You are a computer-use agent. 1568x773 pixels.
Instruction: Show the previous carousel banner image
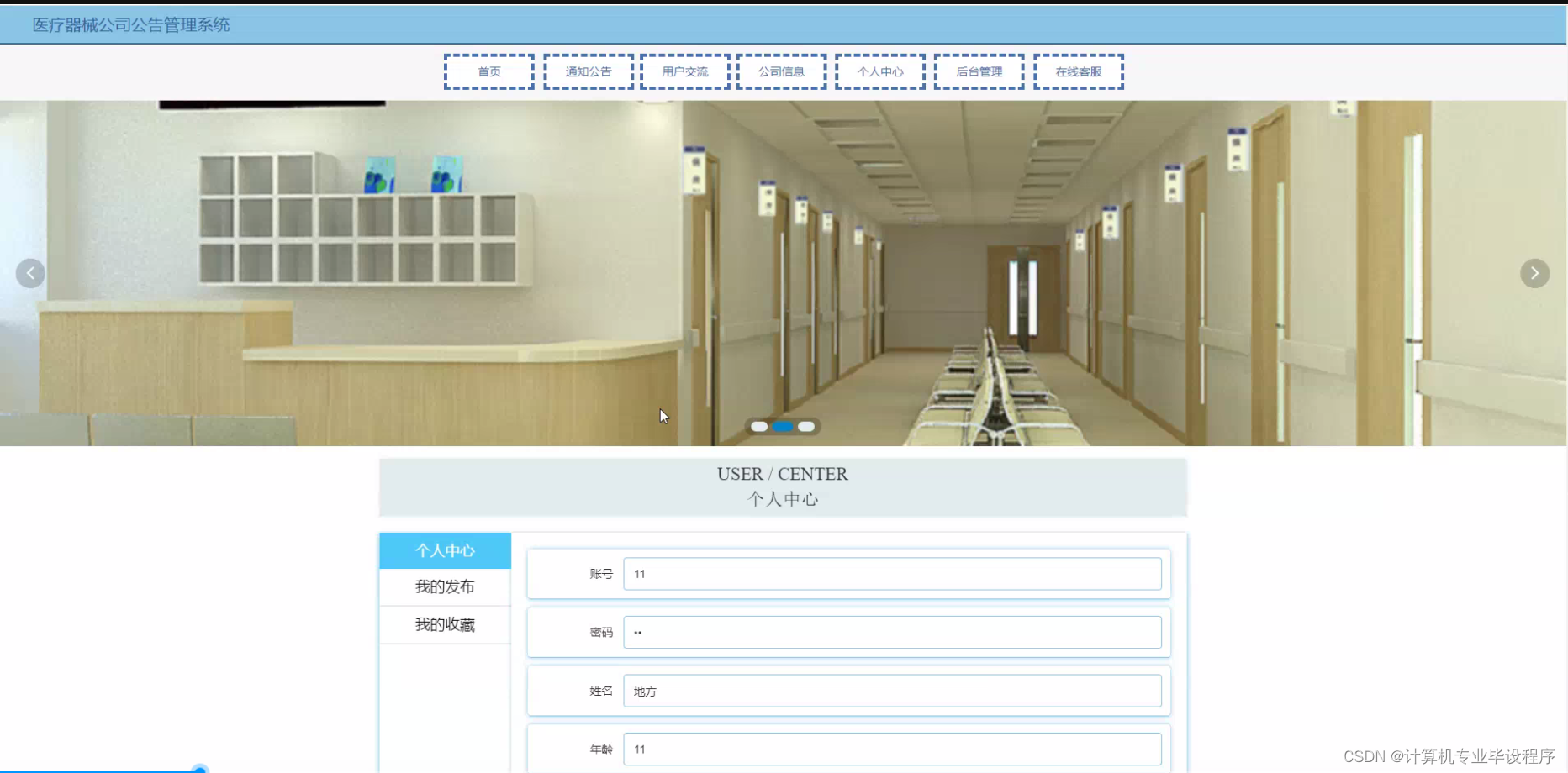pyautogui.click(x=30, y=273)
